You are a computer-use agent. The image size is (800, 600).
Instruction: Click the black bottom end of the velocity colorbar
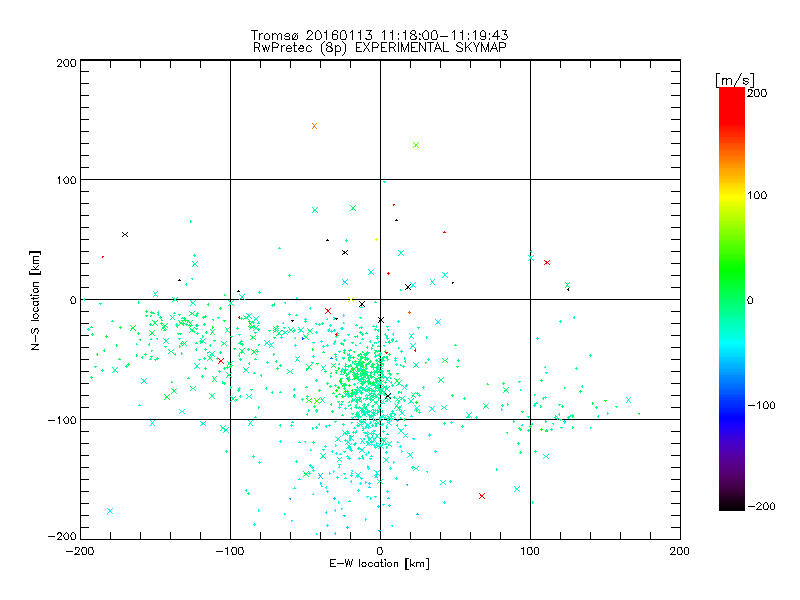(x=732, y=504)
